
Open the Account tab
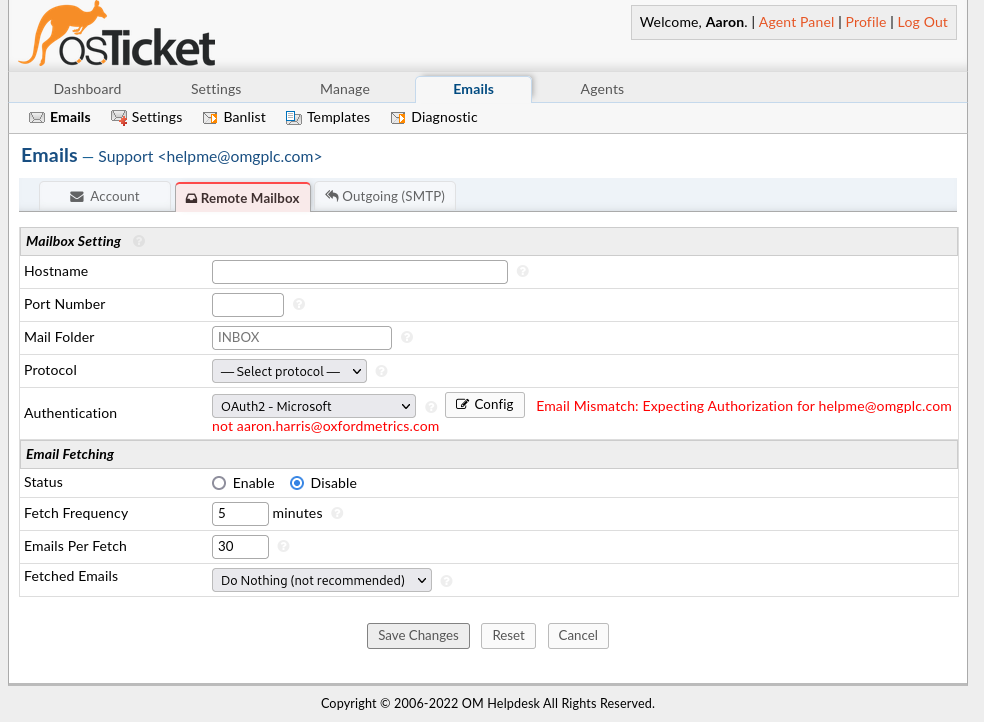(105, 196)
